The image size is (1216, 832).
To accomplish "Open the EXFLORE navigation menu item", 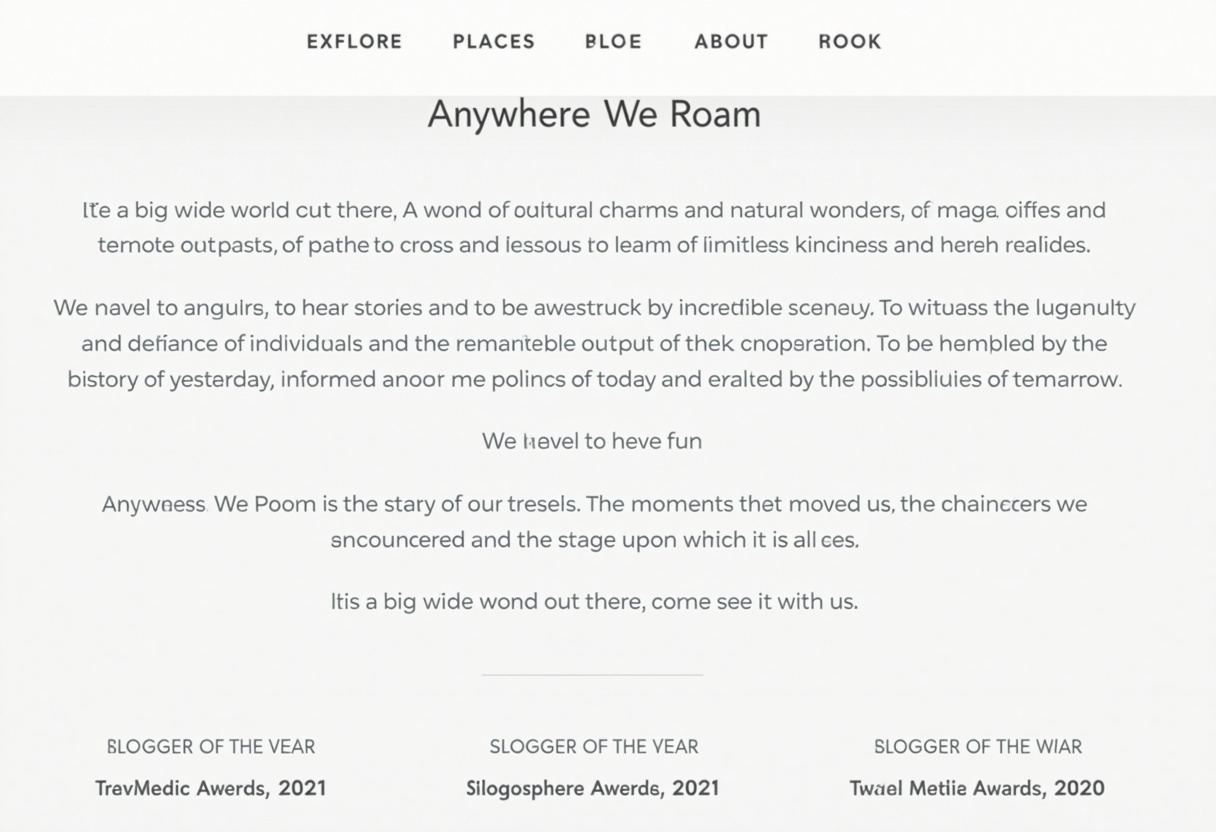I will pos(354,42).
